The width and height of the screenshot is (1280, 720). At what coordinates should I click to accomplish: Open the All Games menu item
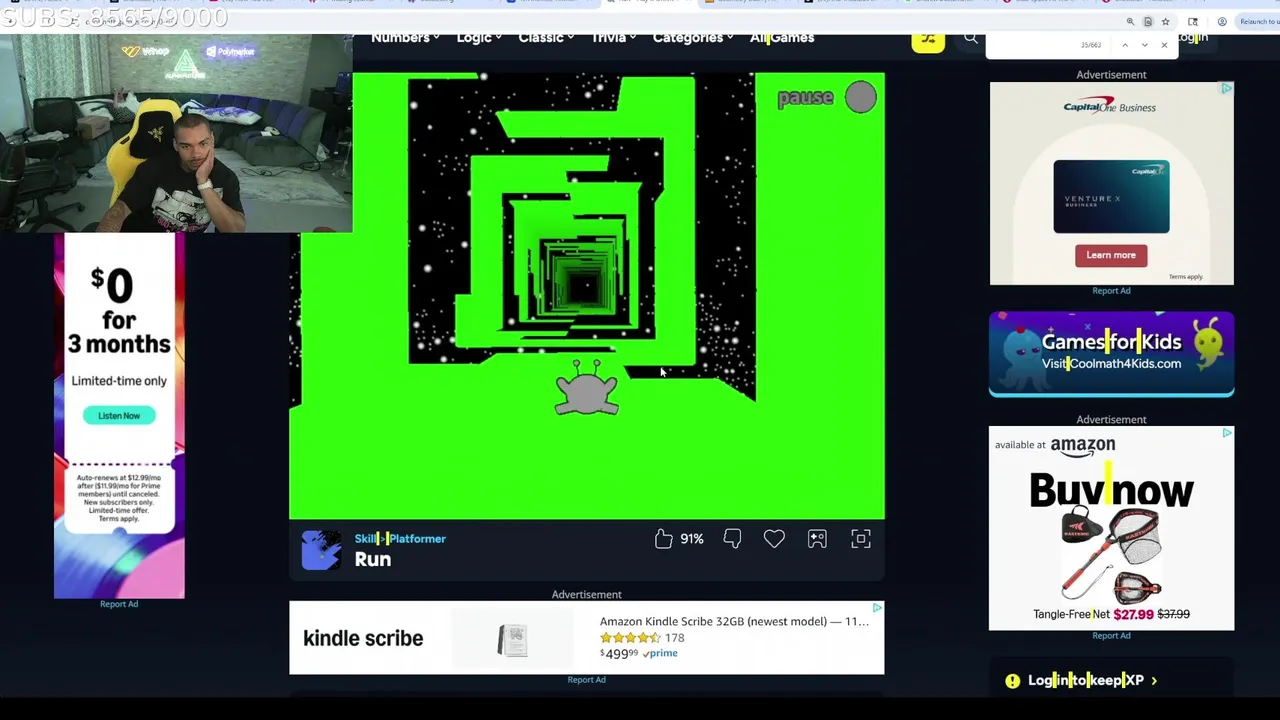[x=782, y=37]
